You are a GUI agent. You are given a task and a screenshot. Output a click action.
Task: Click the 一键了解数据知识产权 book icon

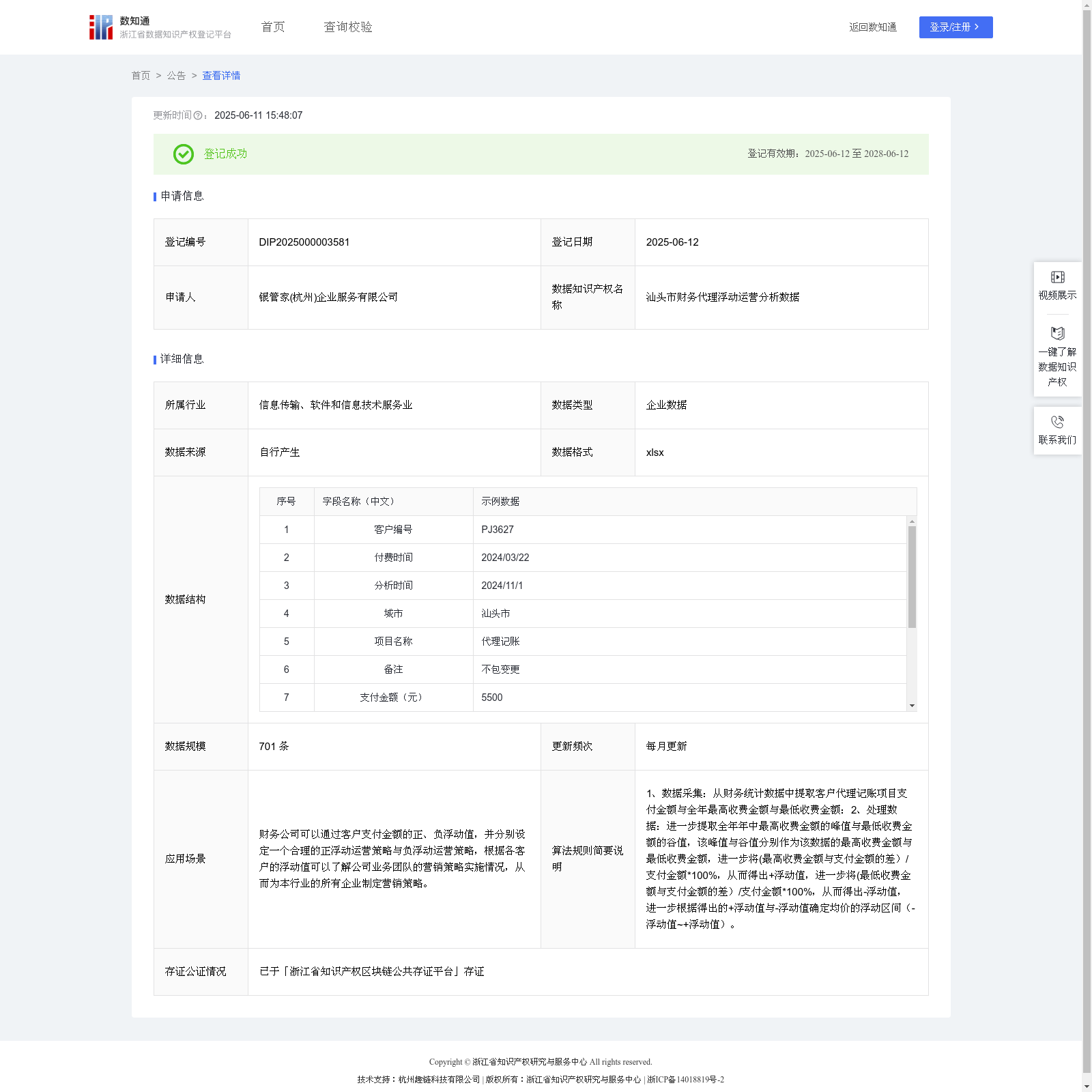point(1057,334)
